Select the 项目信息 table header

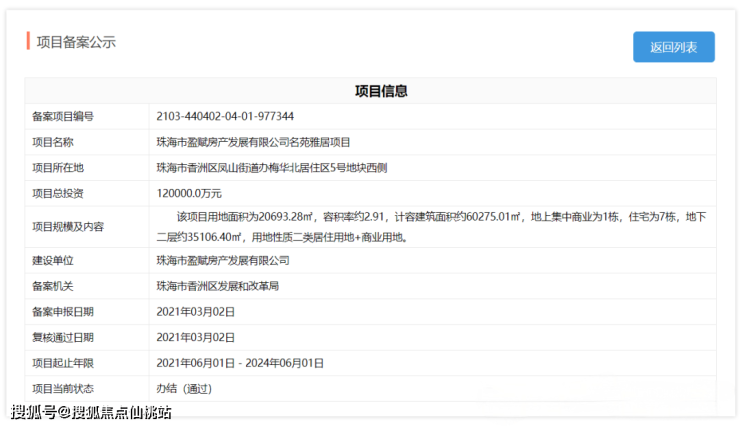[380, 91]
